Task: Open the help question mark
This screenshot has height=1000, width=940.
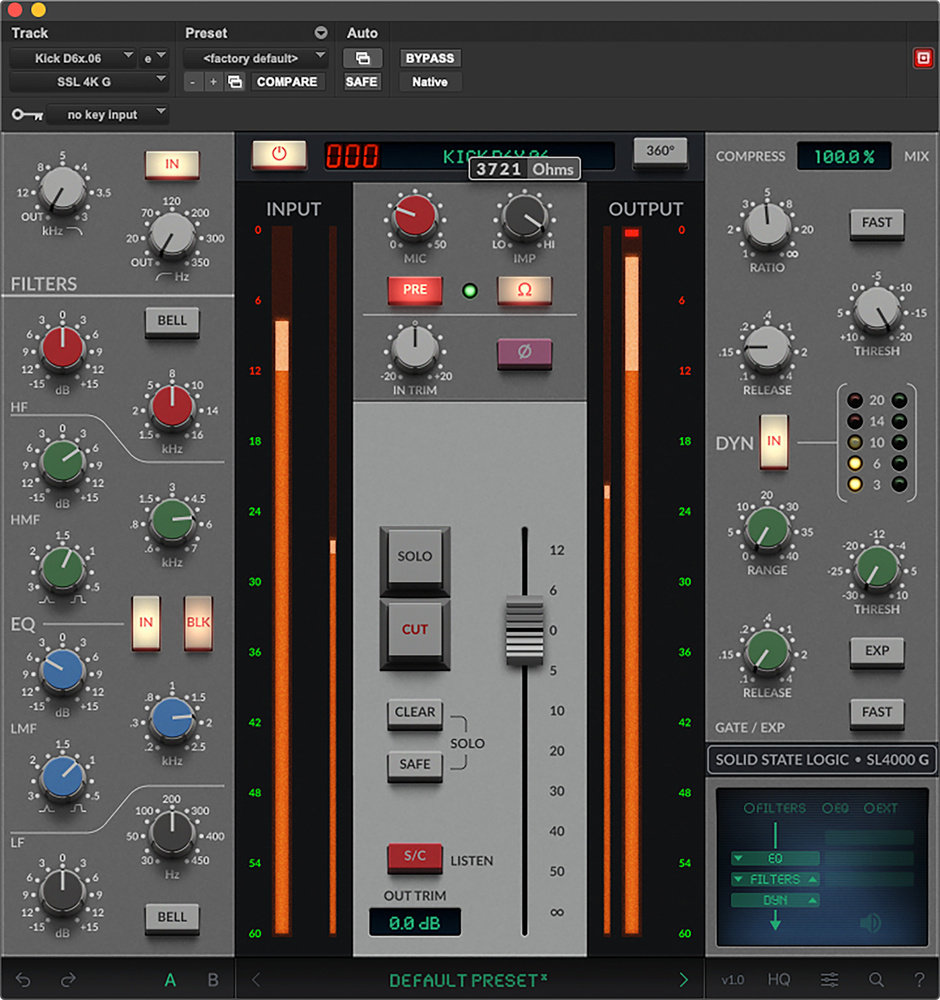Action: tap(919, 980)
